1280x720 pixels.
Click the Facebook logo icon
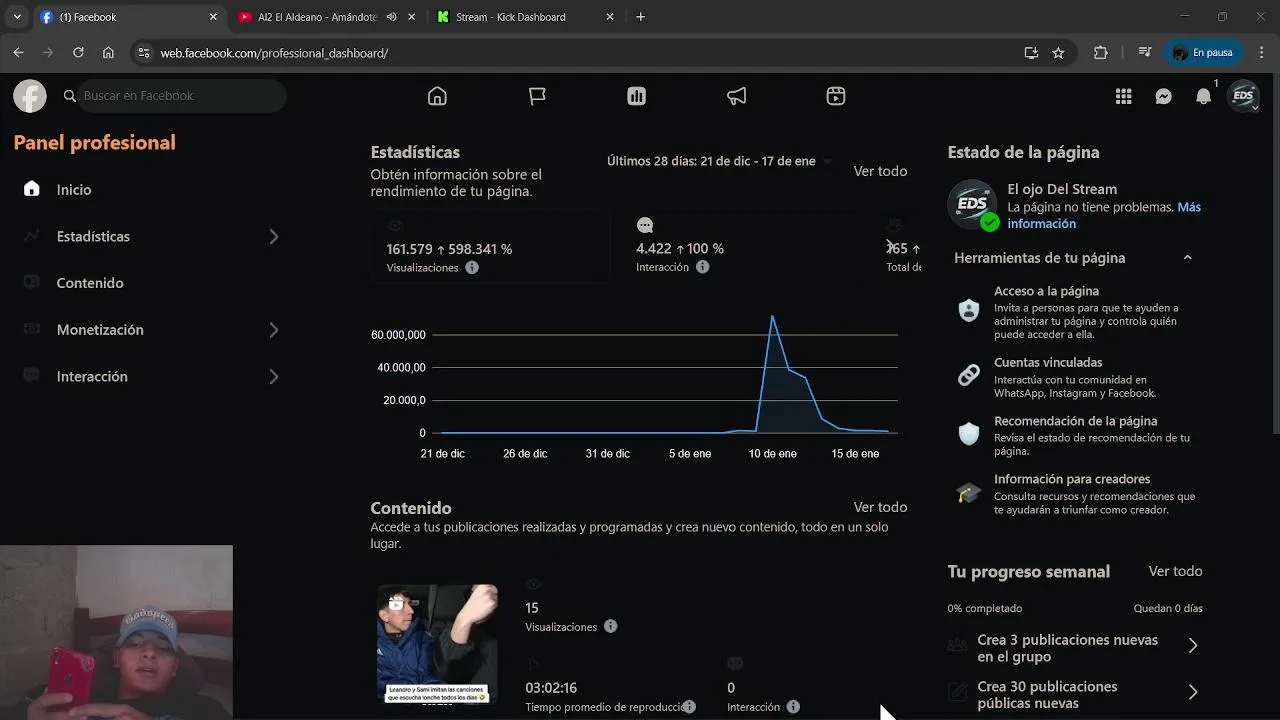(x=30, y=96)
